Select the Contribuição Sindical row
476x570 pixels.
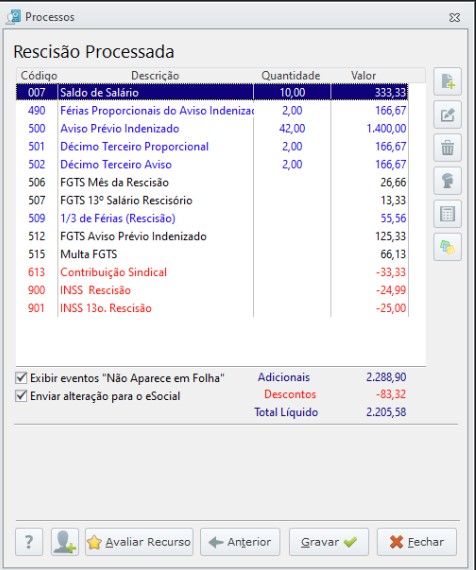(x=212, y=272)
